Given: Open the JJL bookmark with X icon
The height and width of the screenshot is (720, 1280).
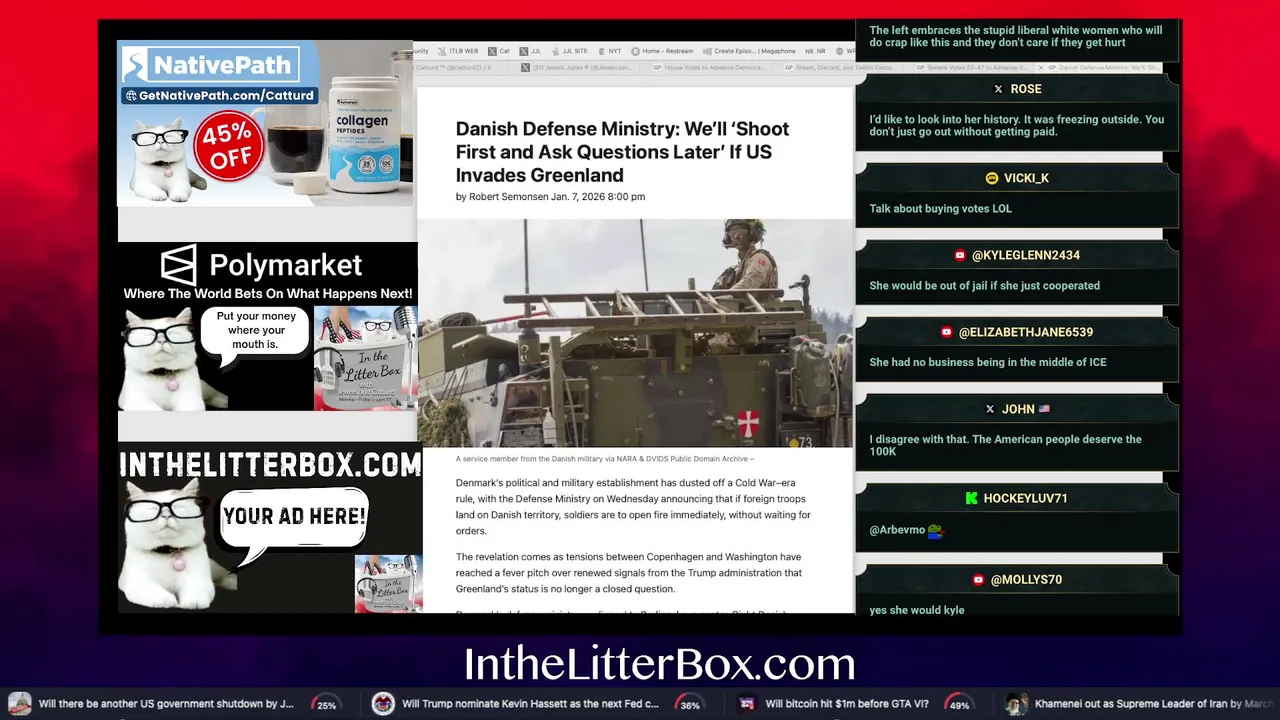Looking at the screenshot, I should (x=530, y=51).
